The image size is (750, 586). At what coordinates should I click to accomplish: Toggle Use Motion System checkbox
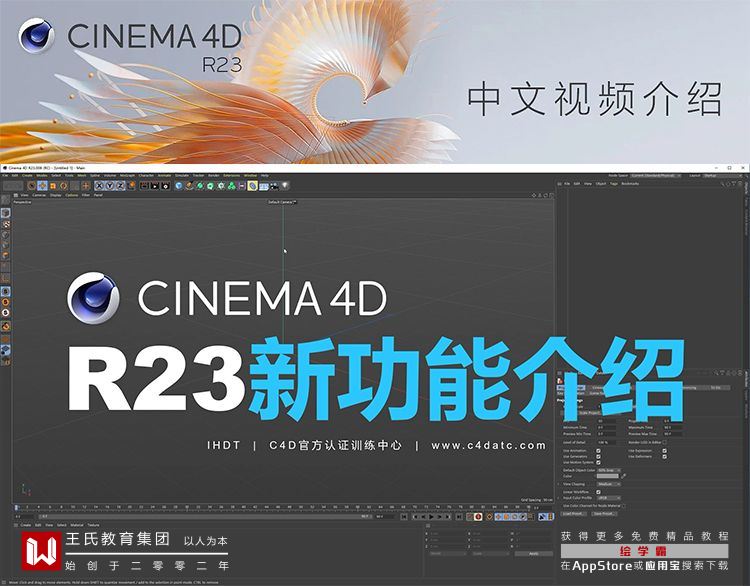(x=598, y=463)
